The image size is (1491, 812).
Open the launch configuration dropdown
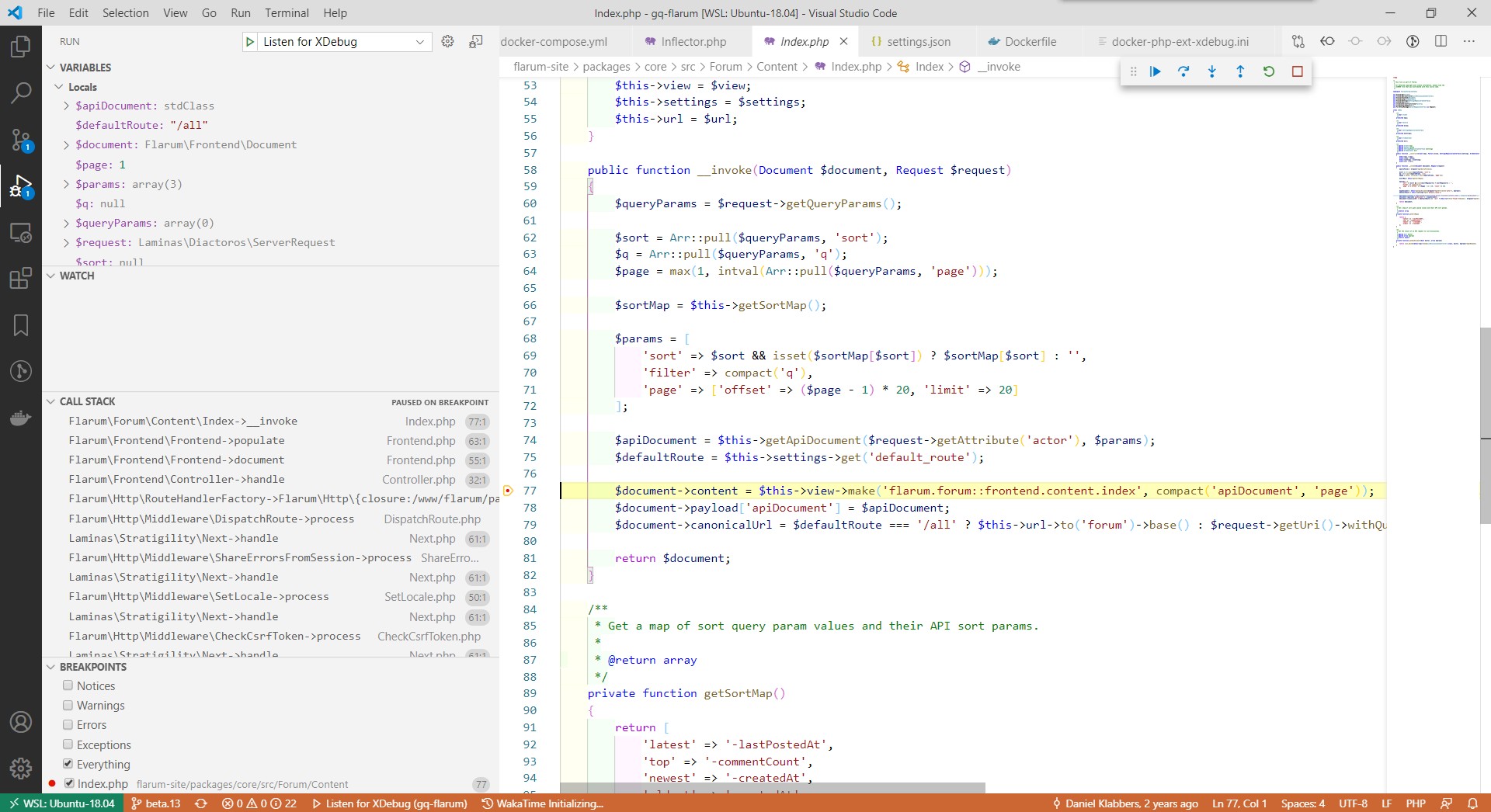pos(419,42)
